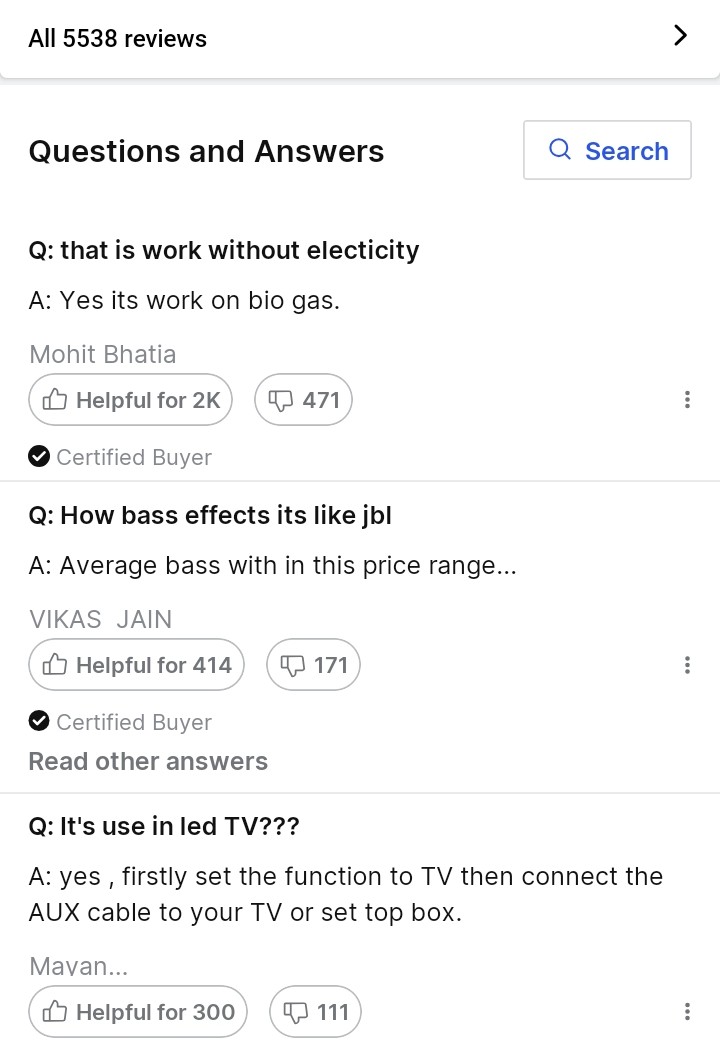Open all 5538 reviews chevron arrow

pyautogui.click(x=680, y=37)
